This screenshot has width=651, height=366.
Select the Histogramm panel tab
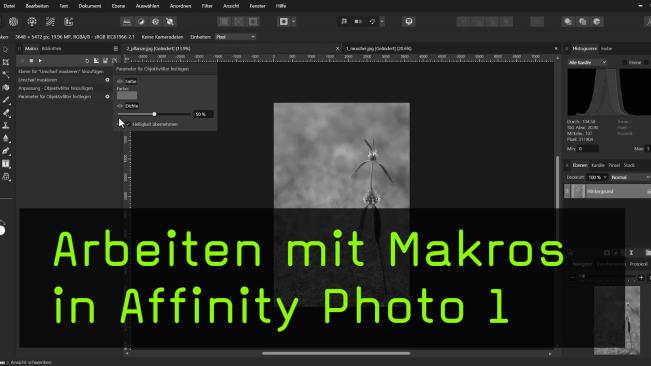pos(585,49)
